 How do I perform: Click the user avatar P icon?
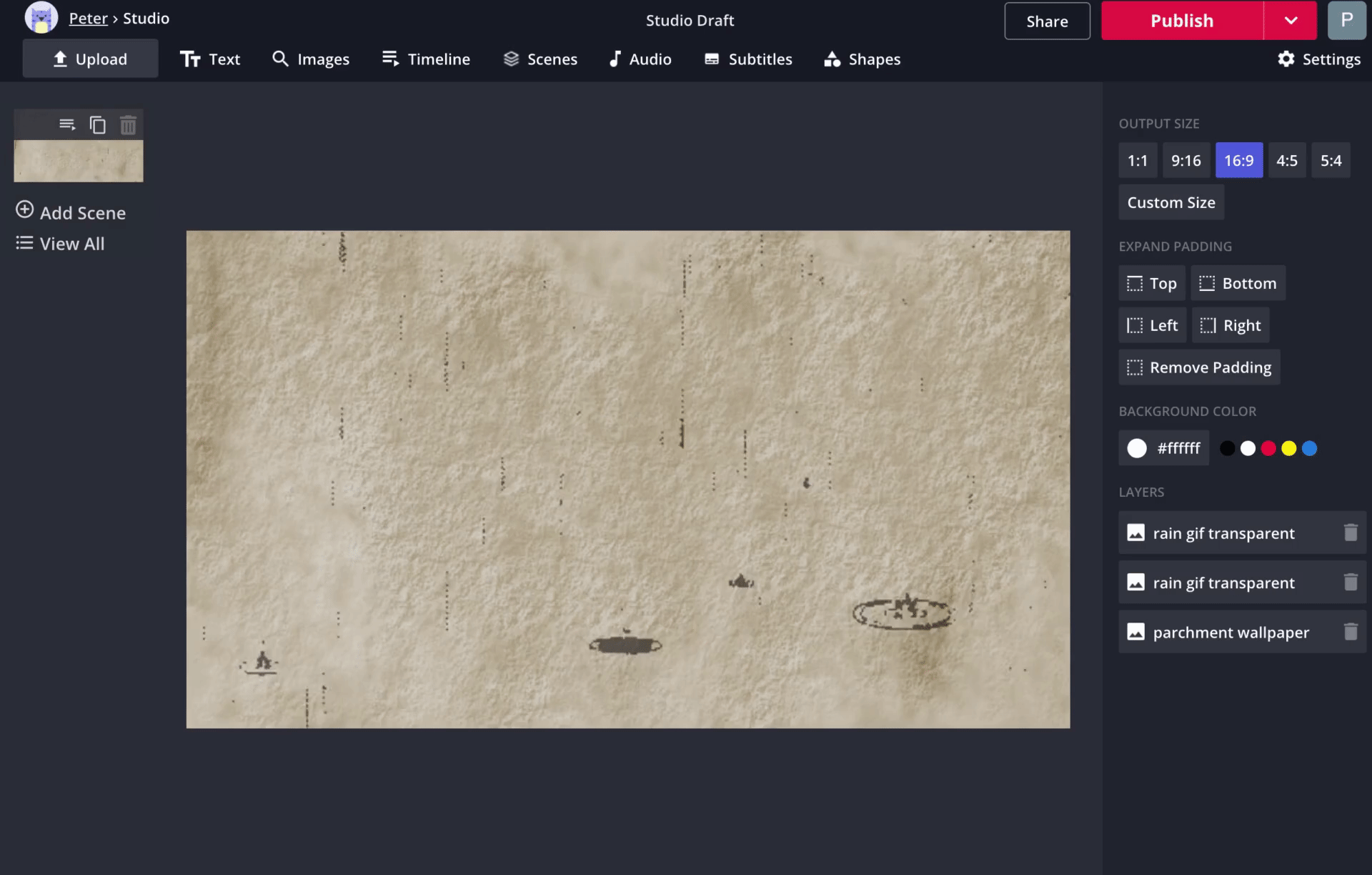click(x=1346, y=20)
